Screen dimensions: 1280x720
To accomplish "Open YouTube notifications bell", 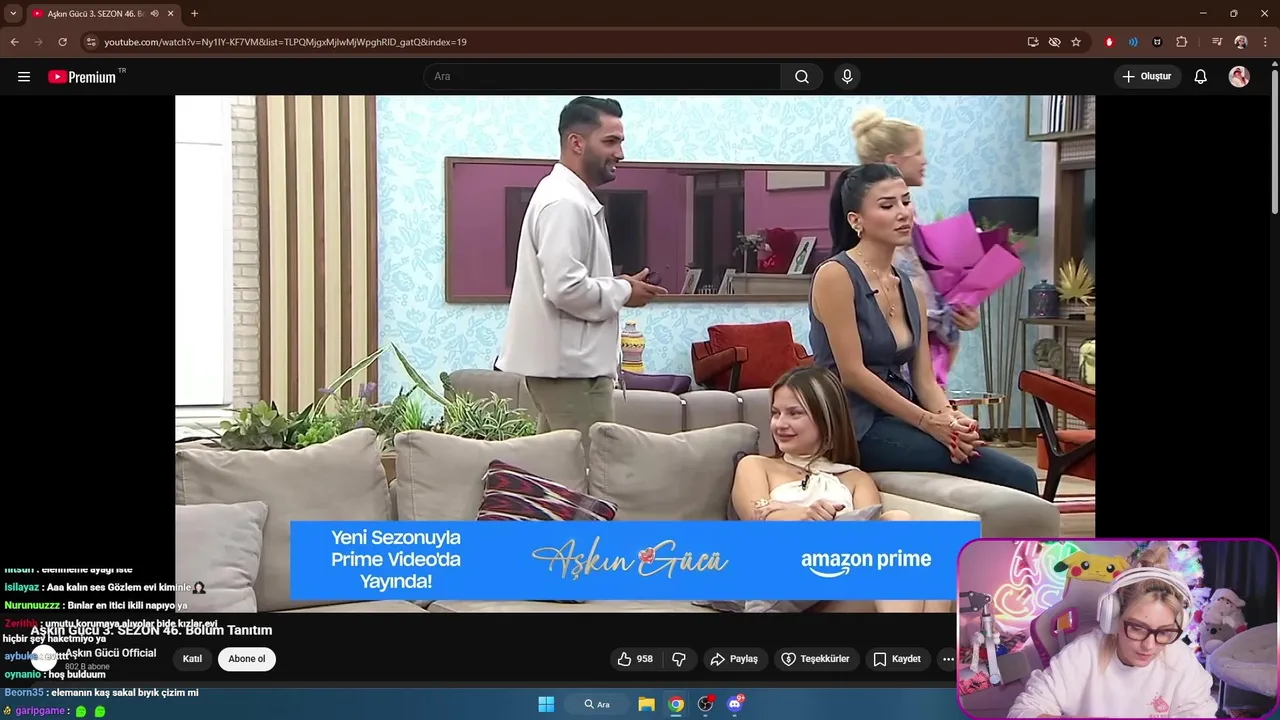I will [x=1201, y=77].
